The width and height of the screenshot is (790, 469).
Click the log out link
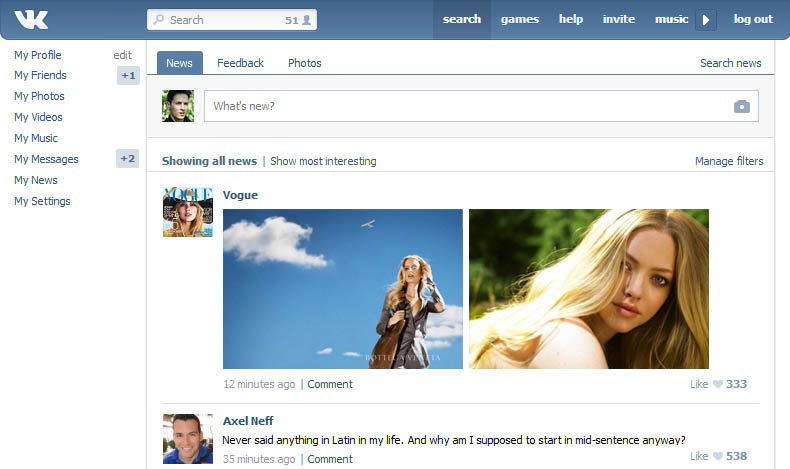753,19
